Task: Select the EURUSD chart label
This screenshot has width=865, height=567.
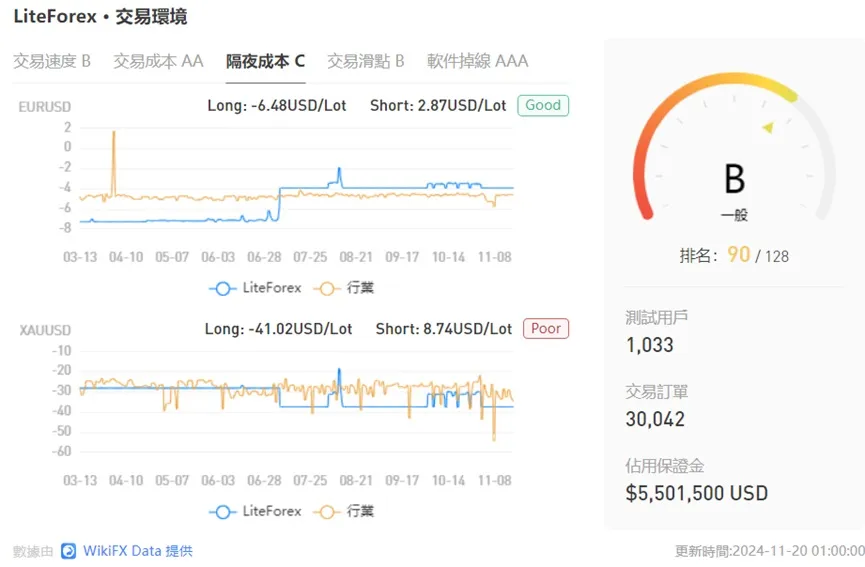Action: coord(45,106)
